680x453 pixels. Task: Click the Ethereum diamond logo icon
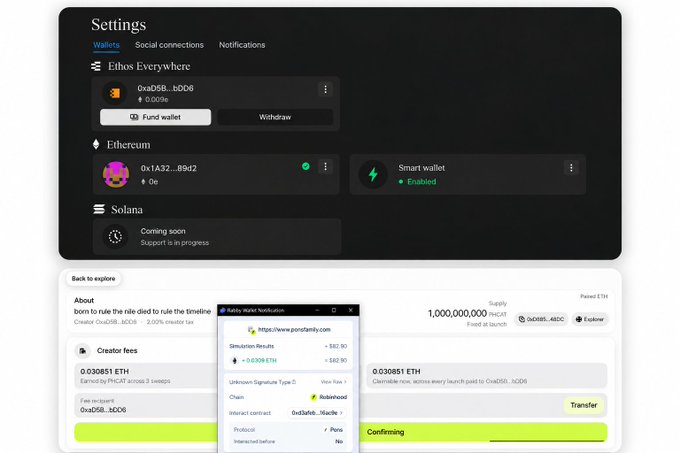[96, 144]
